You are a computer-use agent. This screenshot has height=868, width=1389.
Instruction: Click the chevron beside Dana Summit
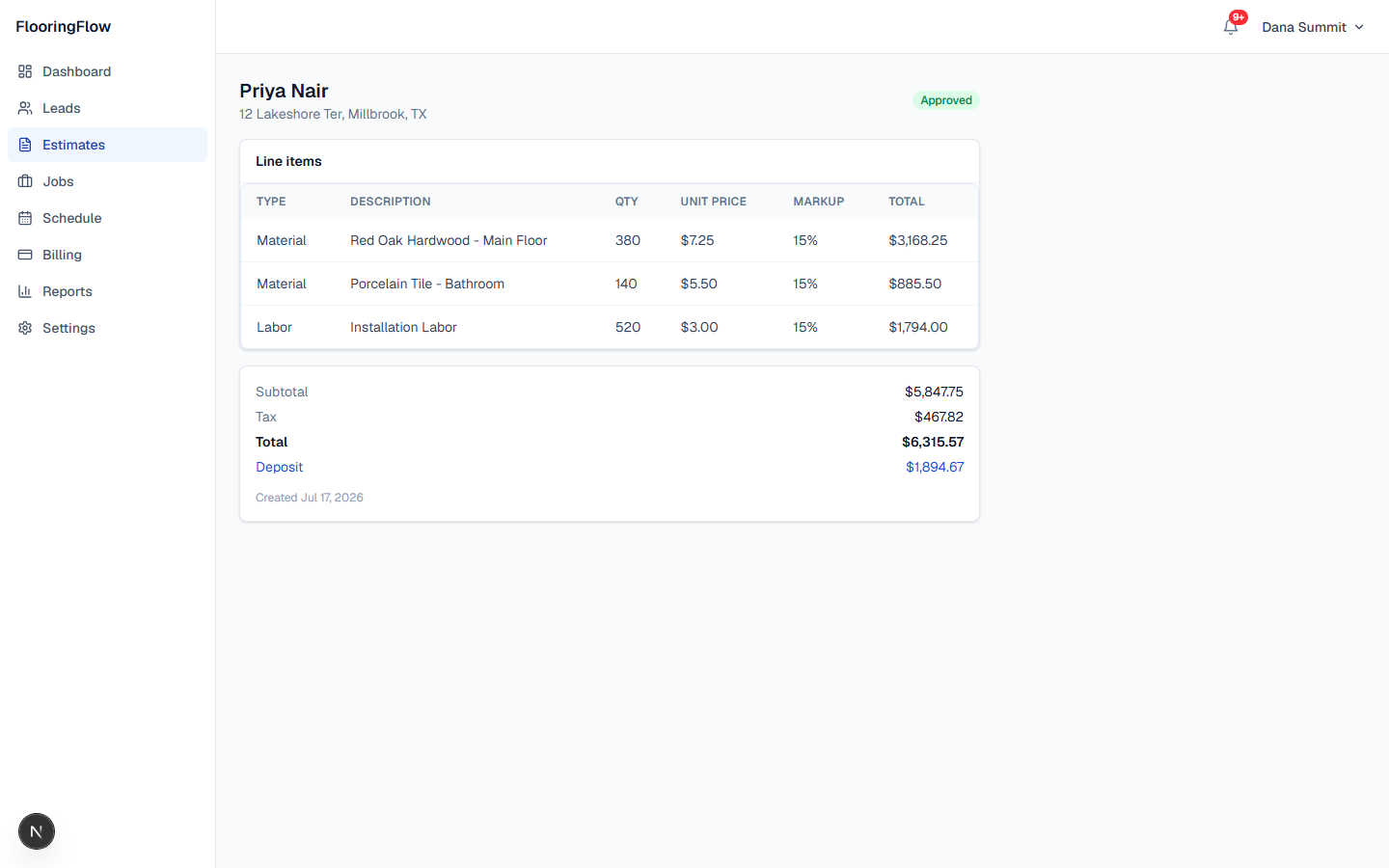pyautogui.click(x=1359, y=27)
